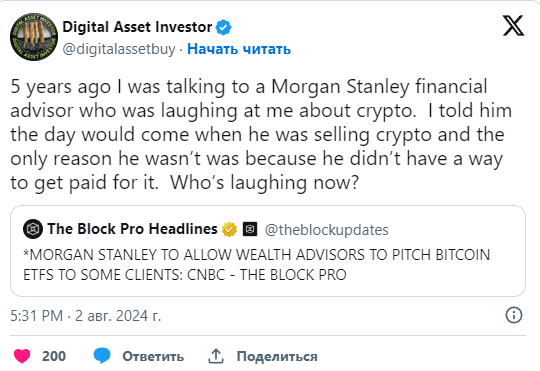This screenshot has width=540, height=371.
Task: Open the X logo link
Action: (513, 25)
